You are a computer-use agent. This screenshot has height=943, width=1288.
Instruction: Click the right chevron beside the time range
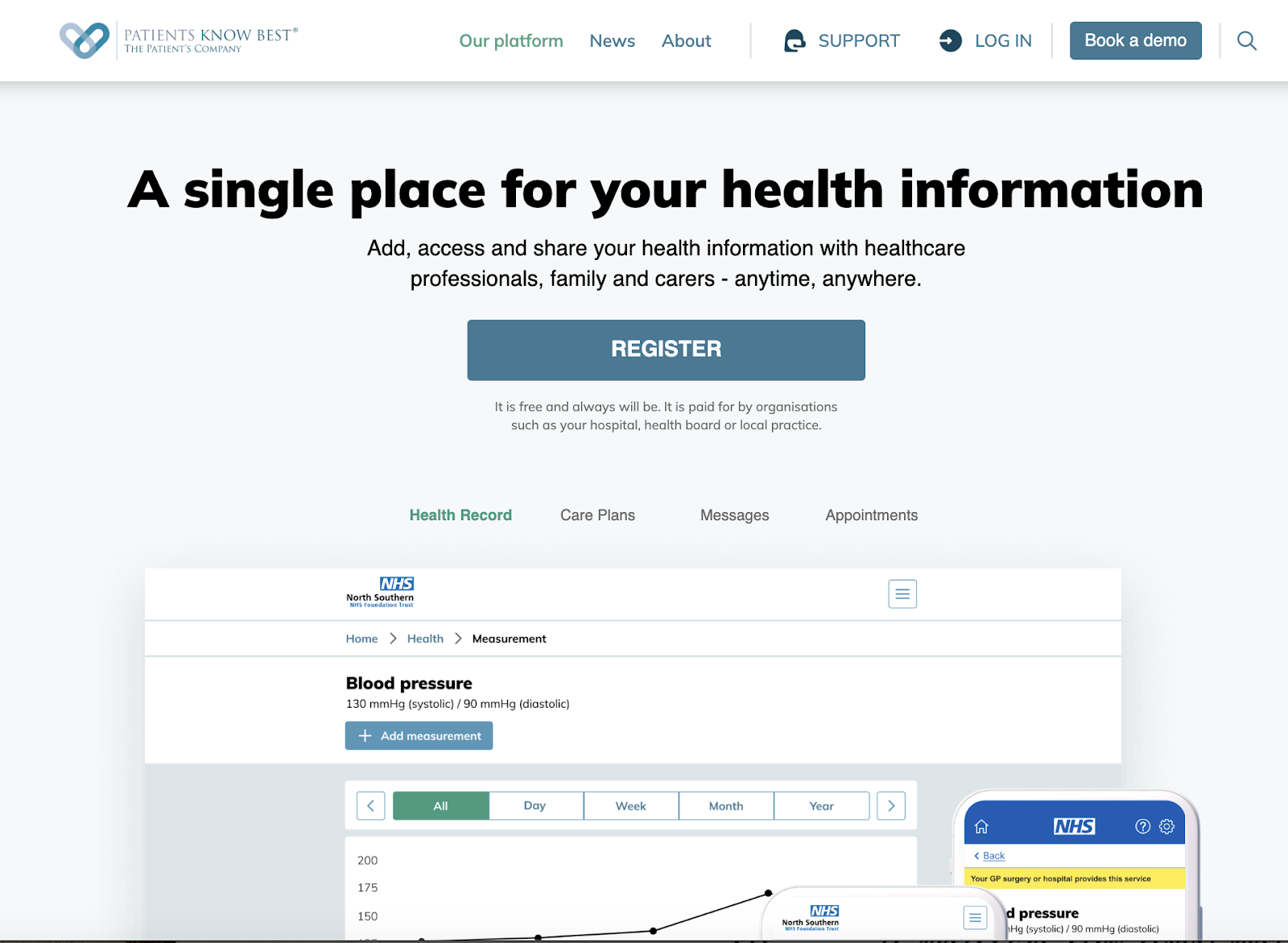[890, 805]
